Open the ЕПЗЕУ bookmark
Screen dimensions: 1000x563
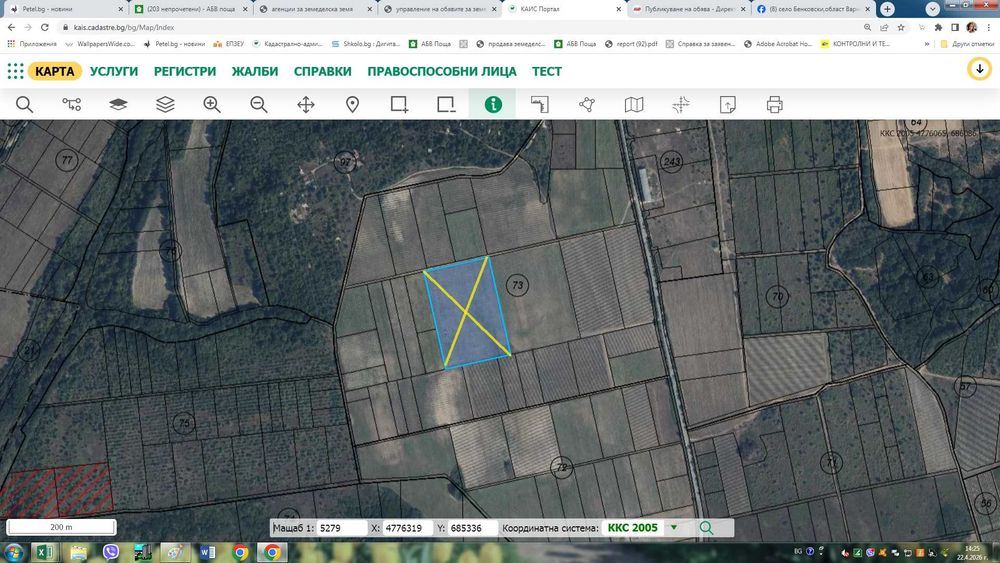pyautogui.click(x=229, y=44)
